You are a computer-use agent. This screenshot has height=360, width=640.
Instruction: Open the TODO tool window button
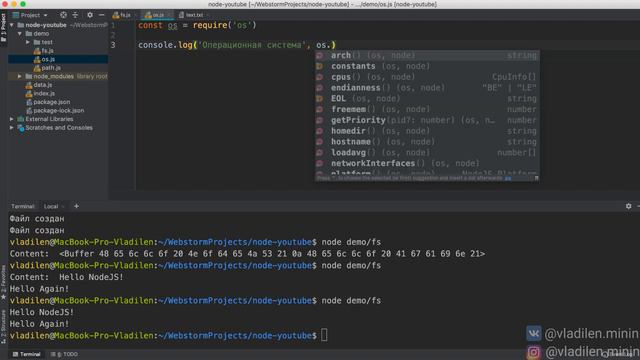(x=64, y=354)
